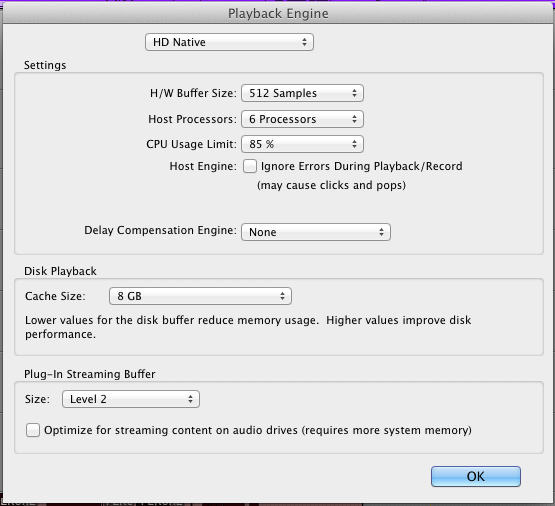Screen dimensions: 555x506
Task: Click the 'Lower values for the disk buffer' description
Action: point(248,327)
